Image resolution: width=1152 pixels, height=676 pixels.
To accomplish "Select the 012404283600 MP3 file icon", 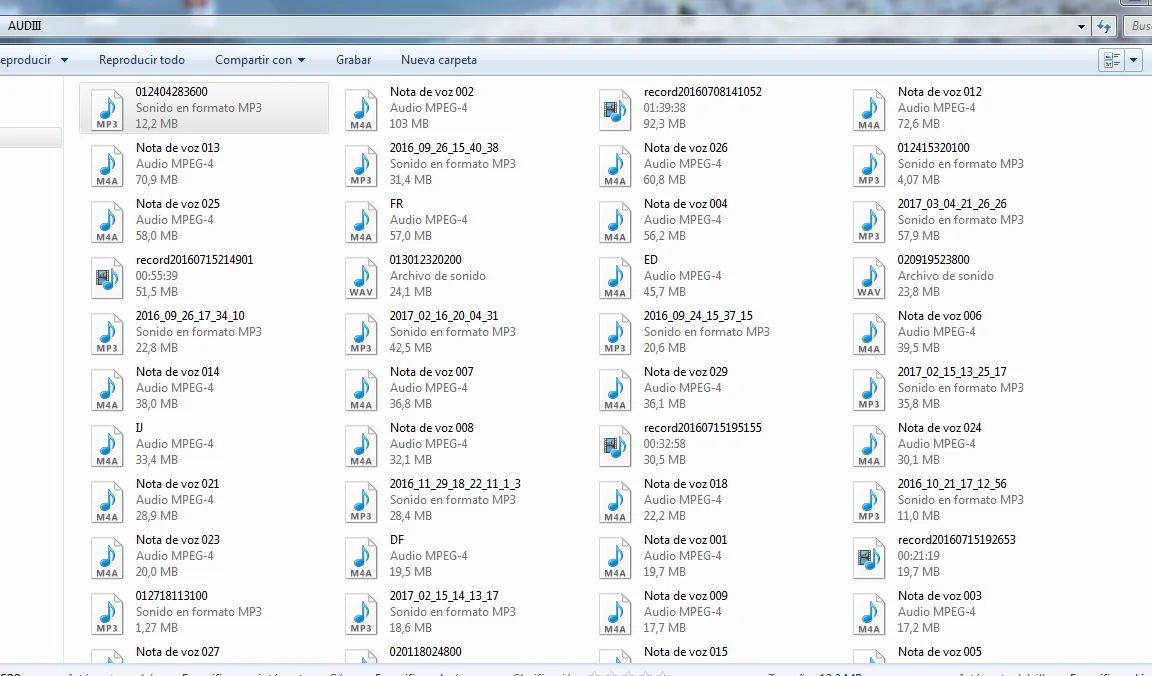I will [106, 109].
